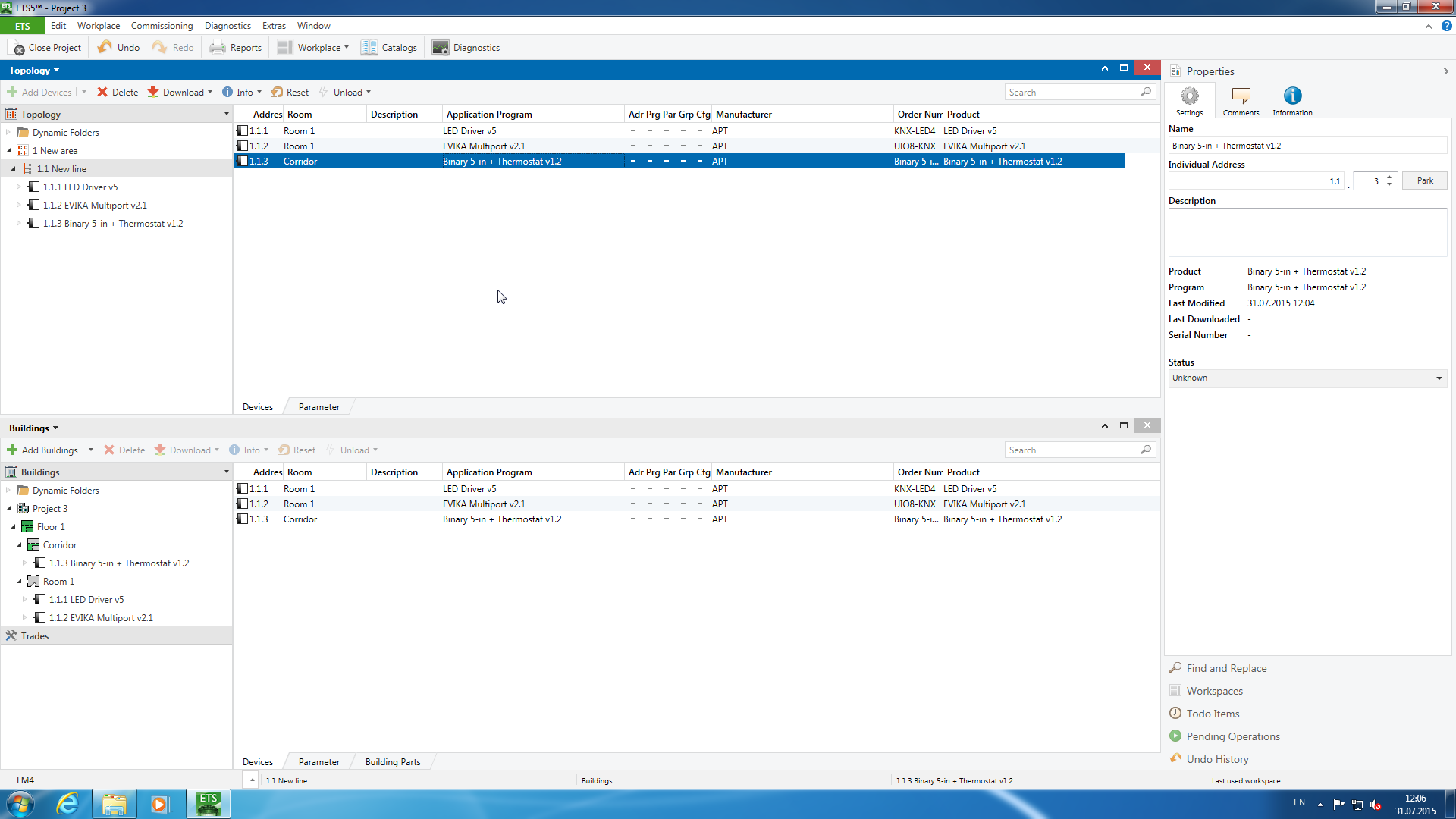Open the Information tab in Properties
1456x819 pixels.
[1292, 100]
